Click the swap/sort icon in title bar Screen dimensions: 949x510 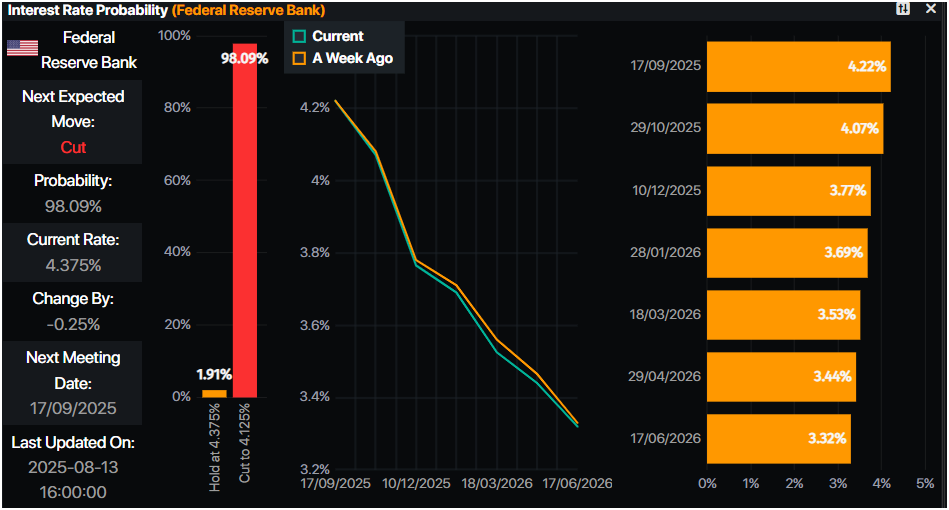click(902, 9)
